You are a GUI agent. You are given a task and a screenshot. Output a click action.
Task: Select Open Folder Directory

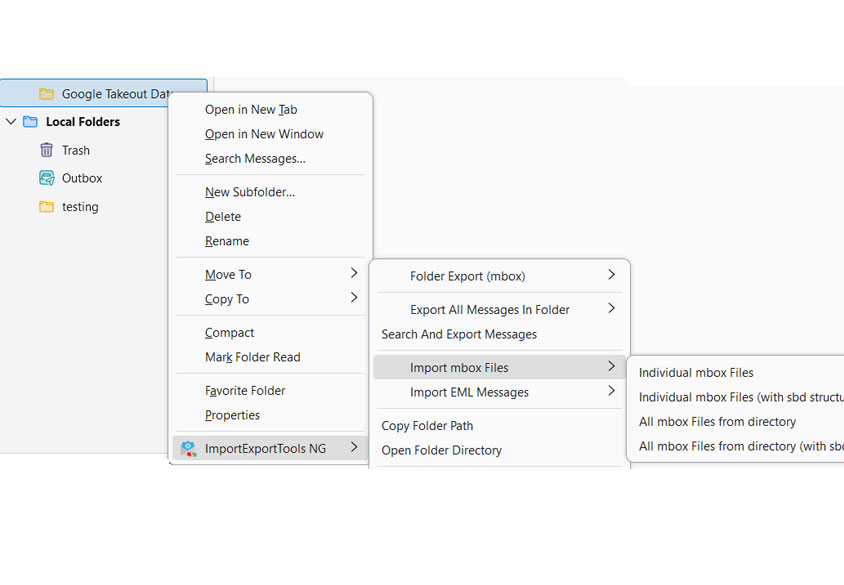point(442,450)
